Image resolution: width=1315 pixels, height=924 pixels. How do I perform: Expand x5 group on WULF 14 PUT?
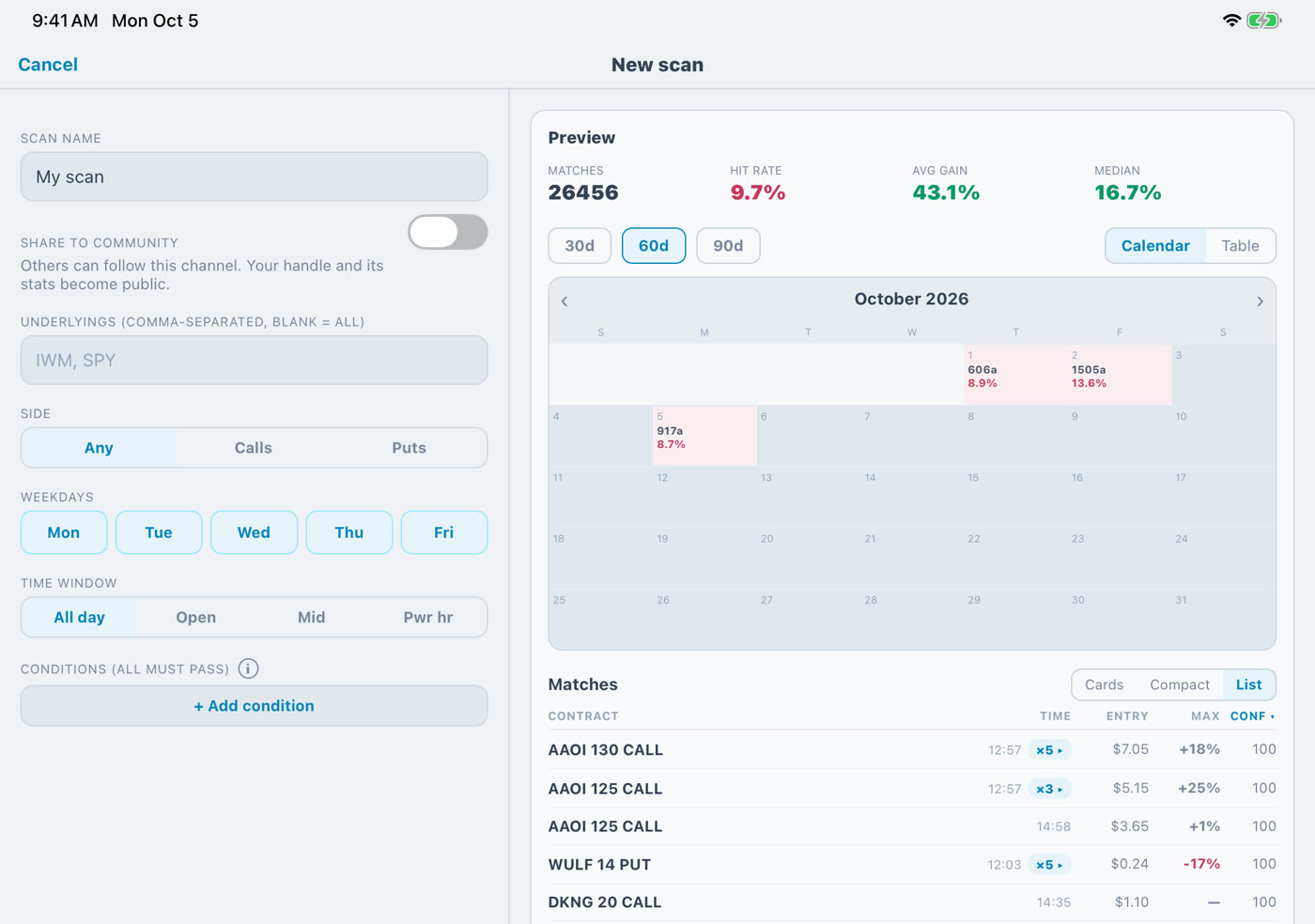point(1049,865)
